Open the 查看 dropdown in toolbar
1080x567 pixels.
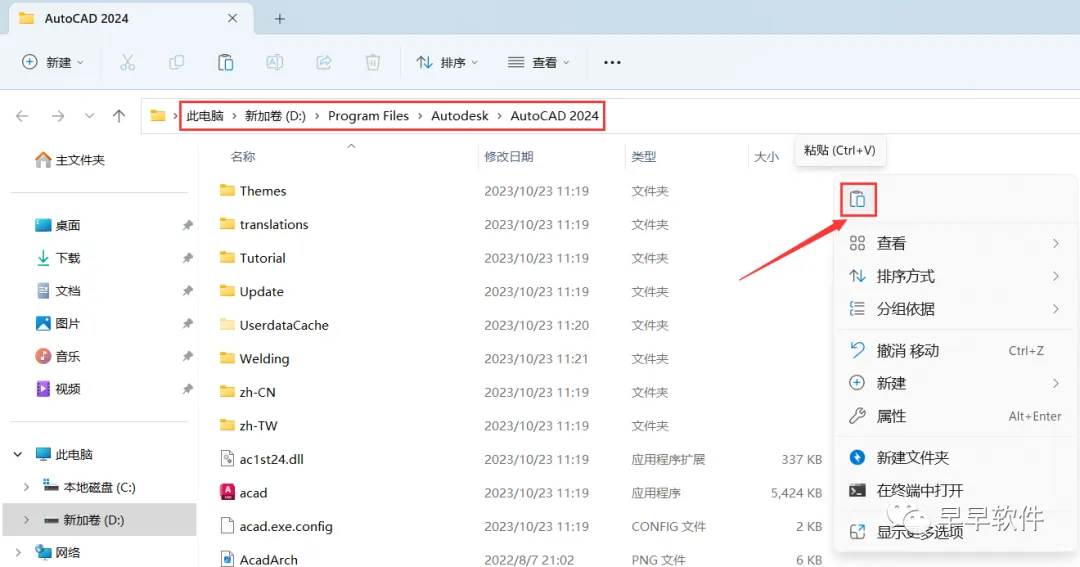point(539,62)
